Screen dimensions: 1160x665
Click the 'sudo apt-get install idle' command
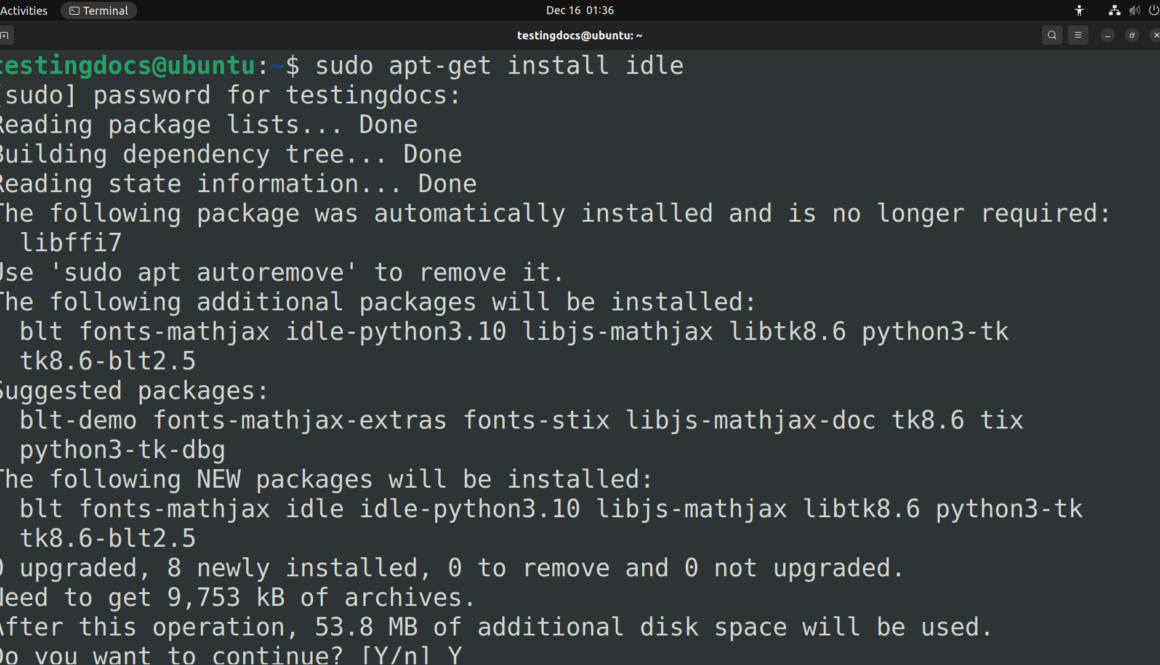[499, 66]
